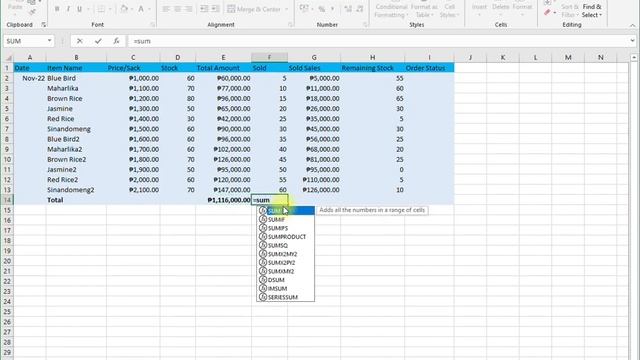Image resolution: width=640 pixels, height=360 pixels.
Task: Click the Borders icon in Font group
Action: [x=101, y=9]
